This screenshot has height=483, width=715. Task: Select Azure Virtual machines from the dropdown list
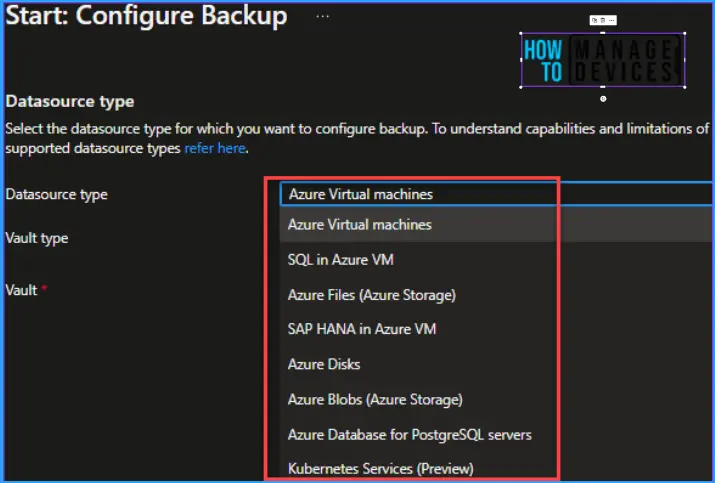(497, 224)
